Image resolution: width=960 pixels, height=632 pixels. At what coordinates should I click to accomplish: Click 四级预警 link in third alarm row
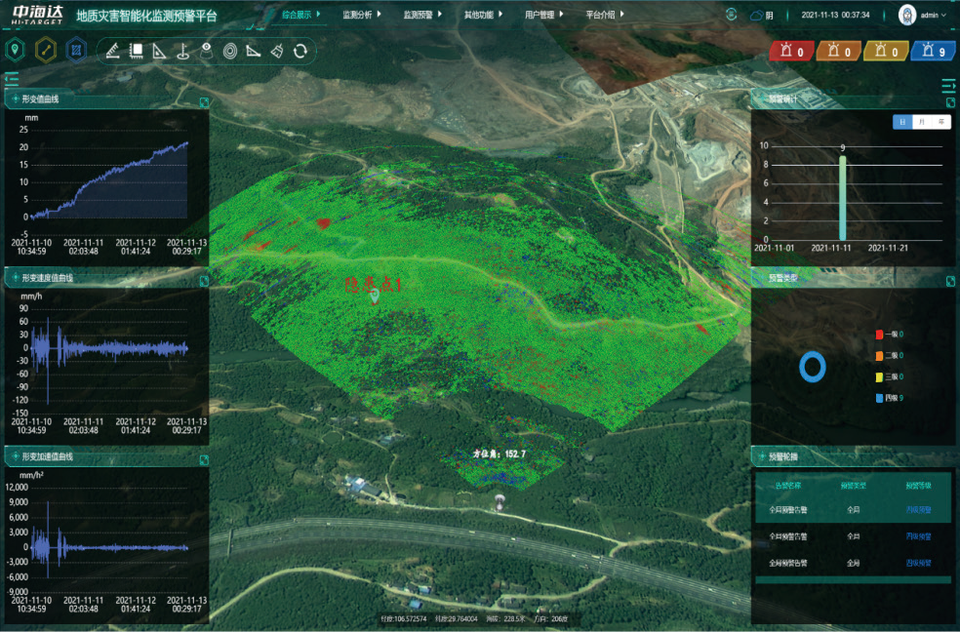tap(918, 563)
